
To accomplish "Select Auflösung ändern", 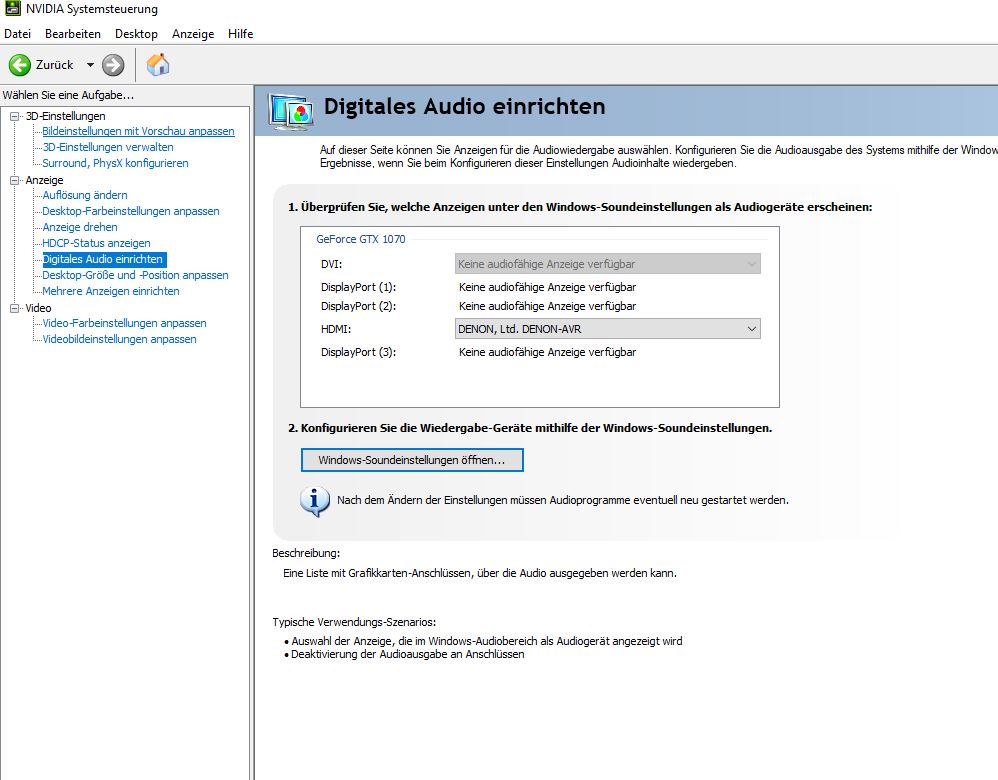I will click(x=85, y=195).
